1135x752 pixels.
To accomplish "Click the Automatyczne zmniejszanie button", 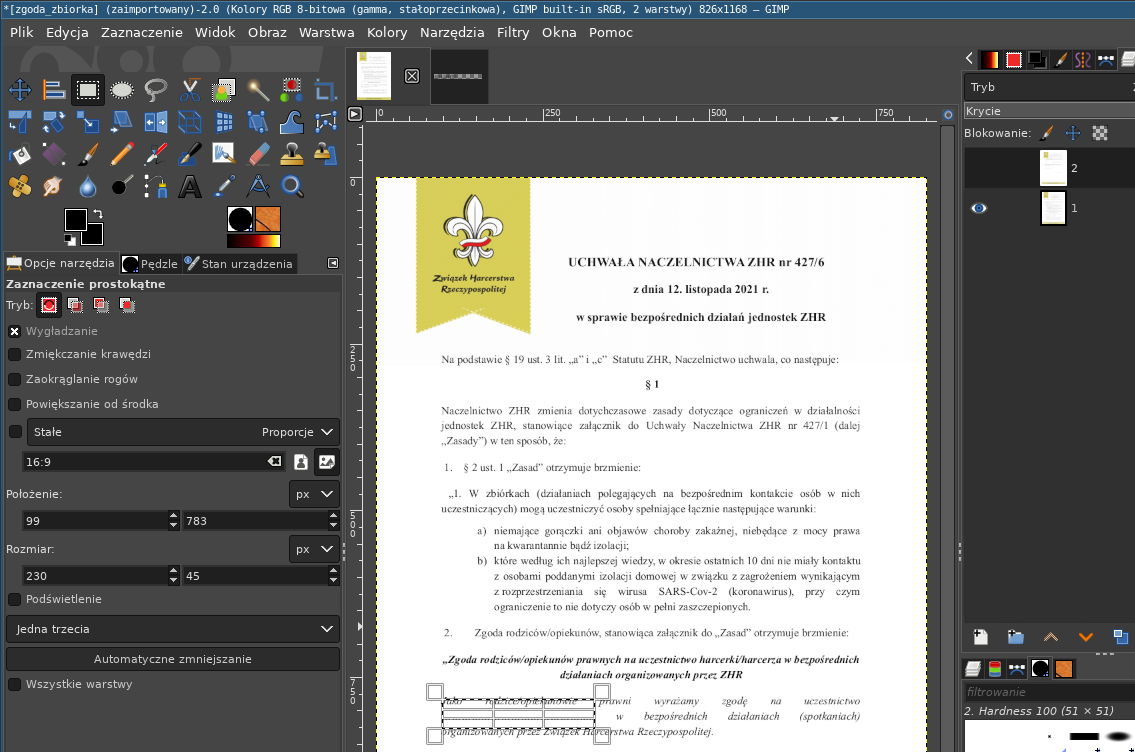I will click(172, 658).
